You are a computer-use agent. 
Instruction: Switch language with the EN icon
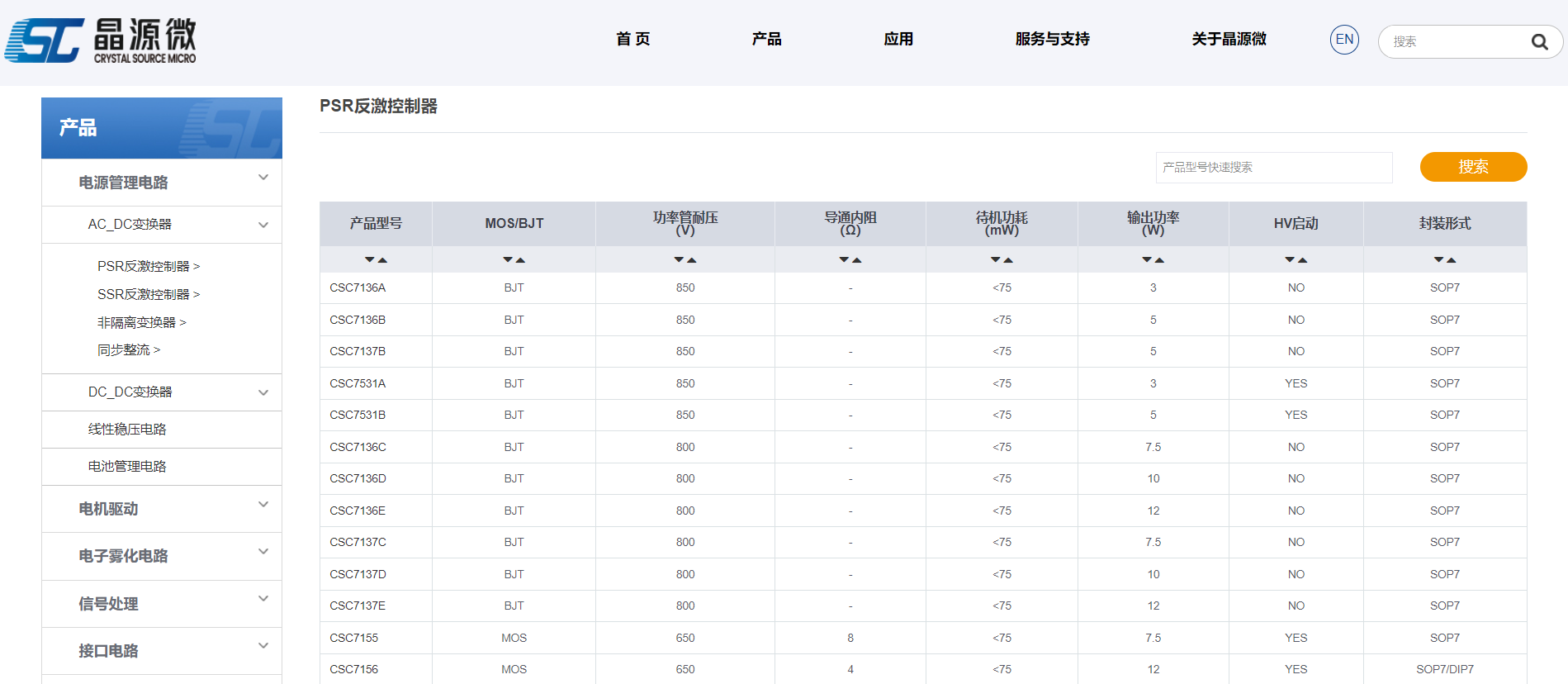point(1344,40)
